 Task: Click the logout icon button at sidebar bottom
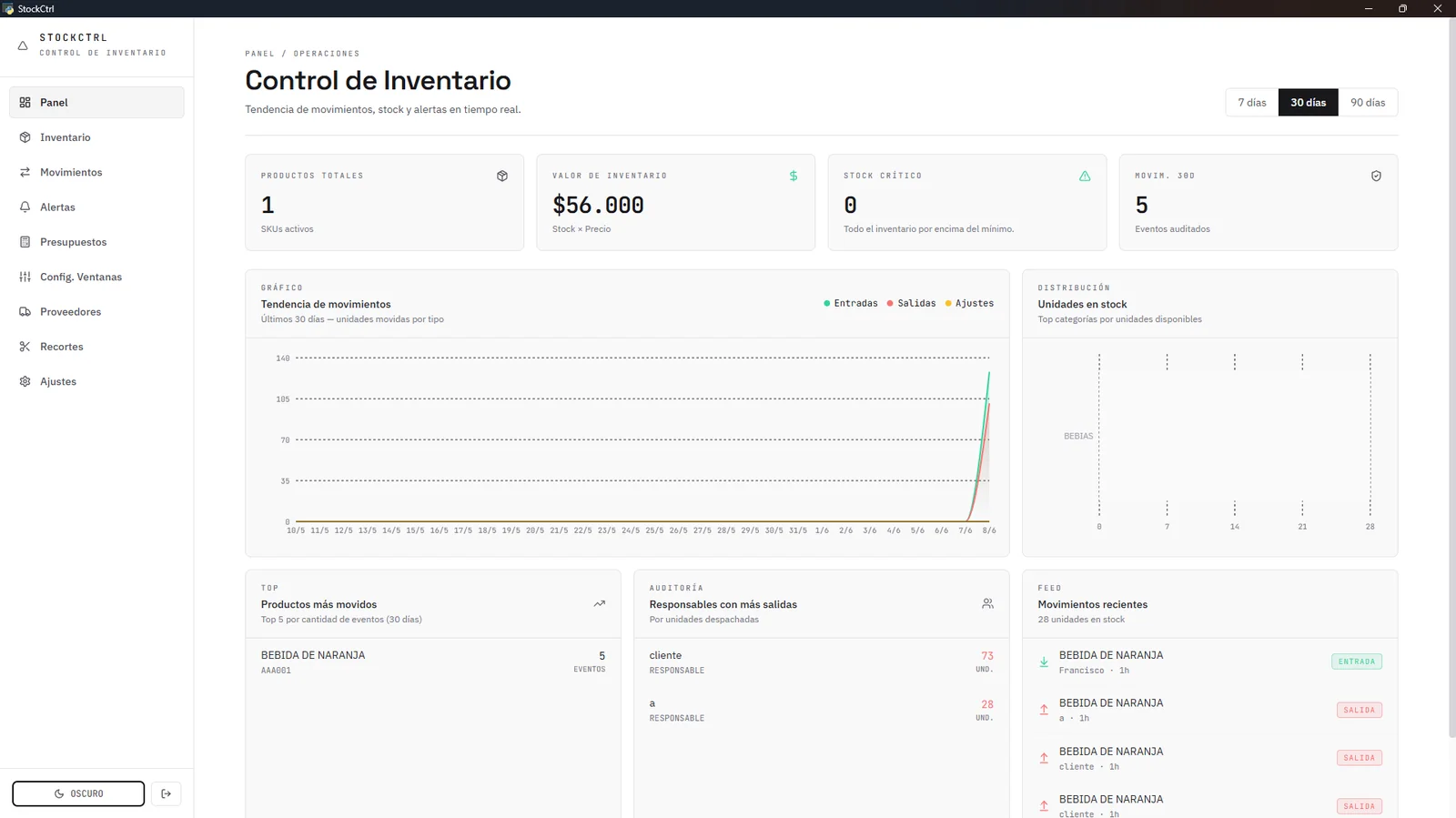click(x=166, y=793)
